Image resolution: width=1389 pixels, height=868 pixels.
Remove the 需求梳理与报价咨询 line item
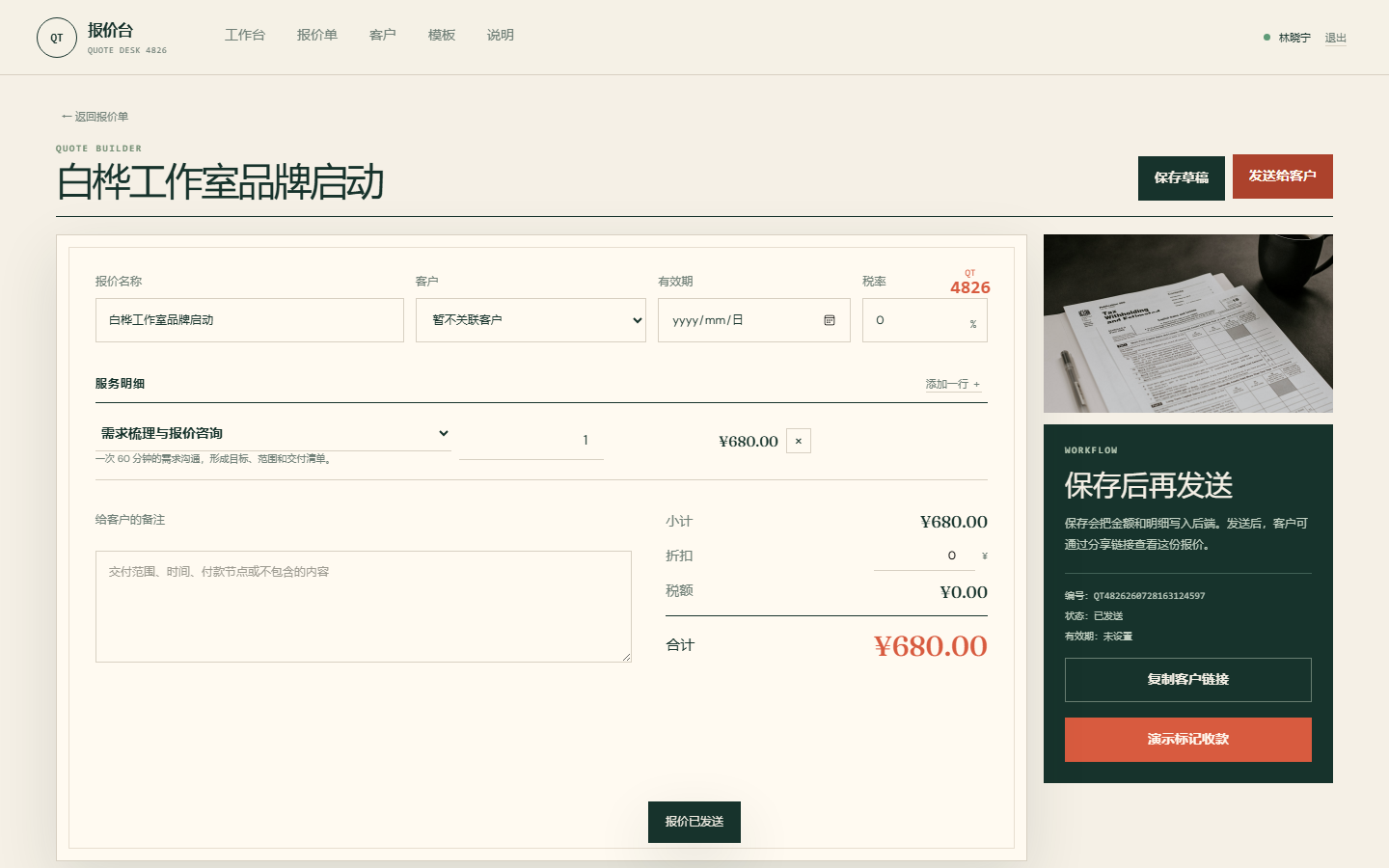click(x=799, y=441)
